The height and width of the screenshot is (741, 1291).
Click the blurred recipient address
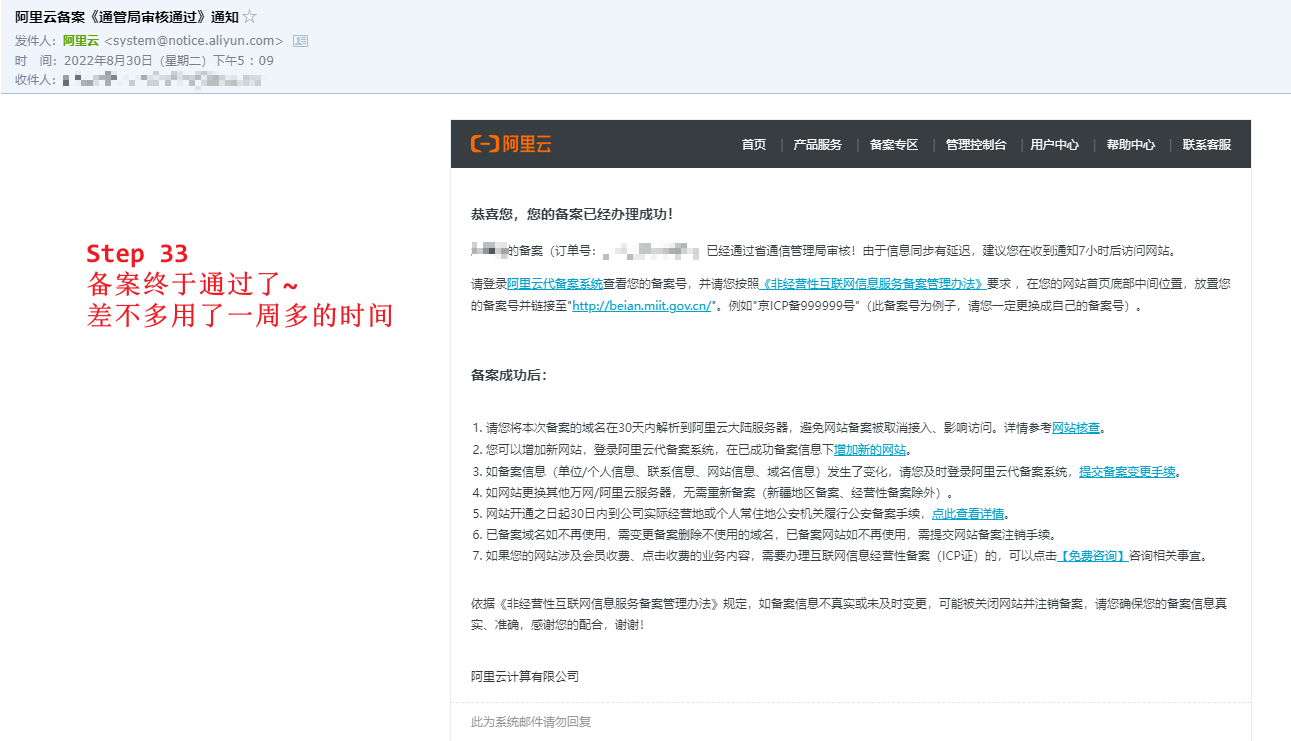coord(162,79)
